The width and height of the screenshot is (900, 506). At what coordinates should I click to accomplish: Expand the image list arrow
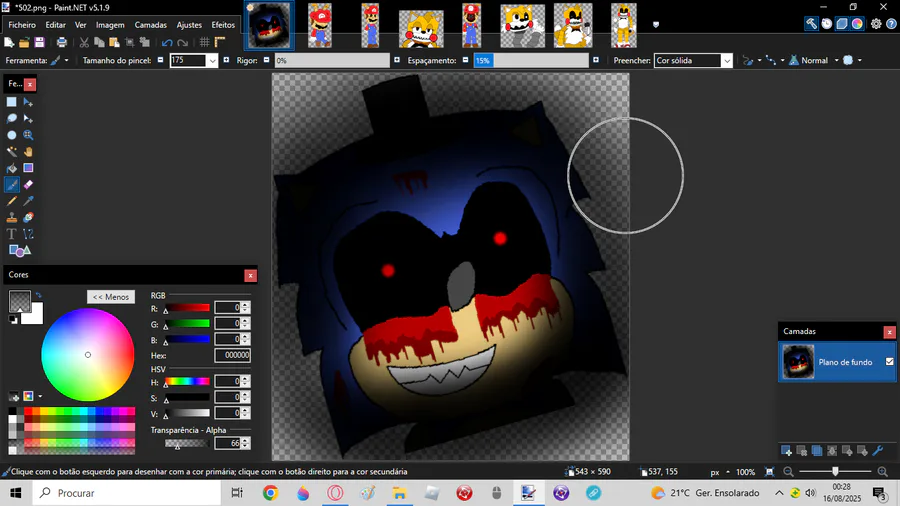655,25
